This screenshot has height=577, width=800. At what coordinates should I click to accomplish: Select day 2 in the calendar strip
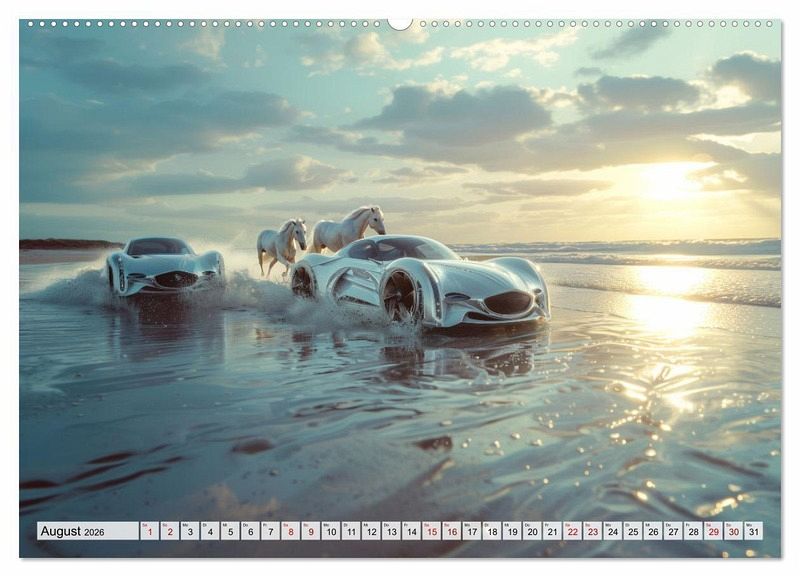[x=169, y=531]
